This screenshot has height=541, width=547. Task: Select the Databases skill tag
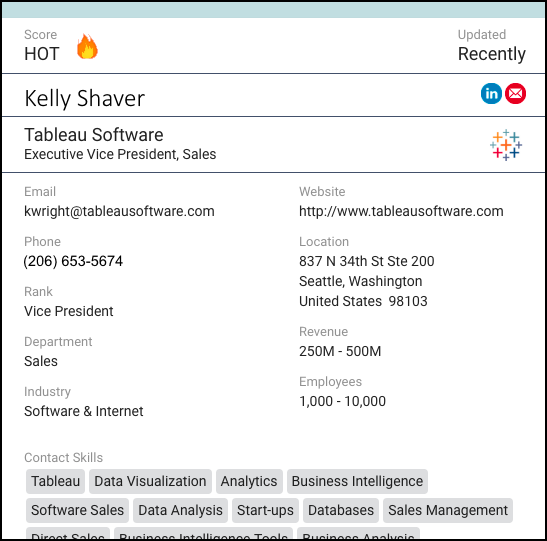[341, 510]
